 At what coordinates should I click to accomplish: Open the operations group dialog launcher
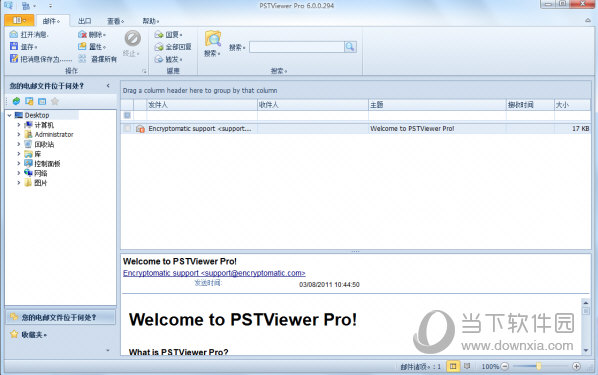[144, 71]
